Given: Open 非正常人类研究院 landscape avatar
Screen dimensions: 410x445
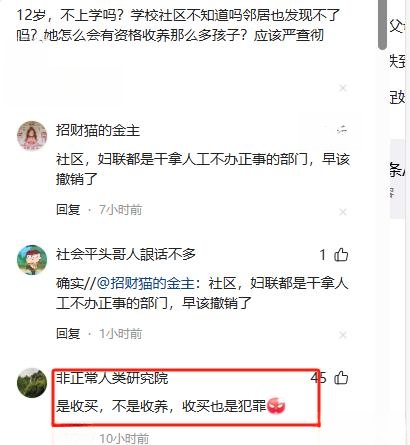Looking at the screenshot, I should 32,383.
